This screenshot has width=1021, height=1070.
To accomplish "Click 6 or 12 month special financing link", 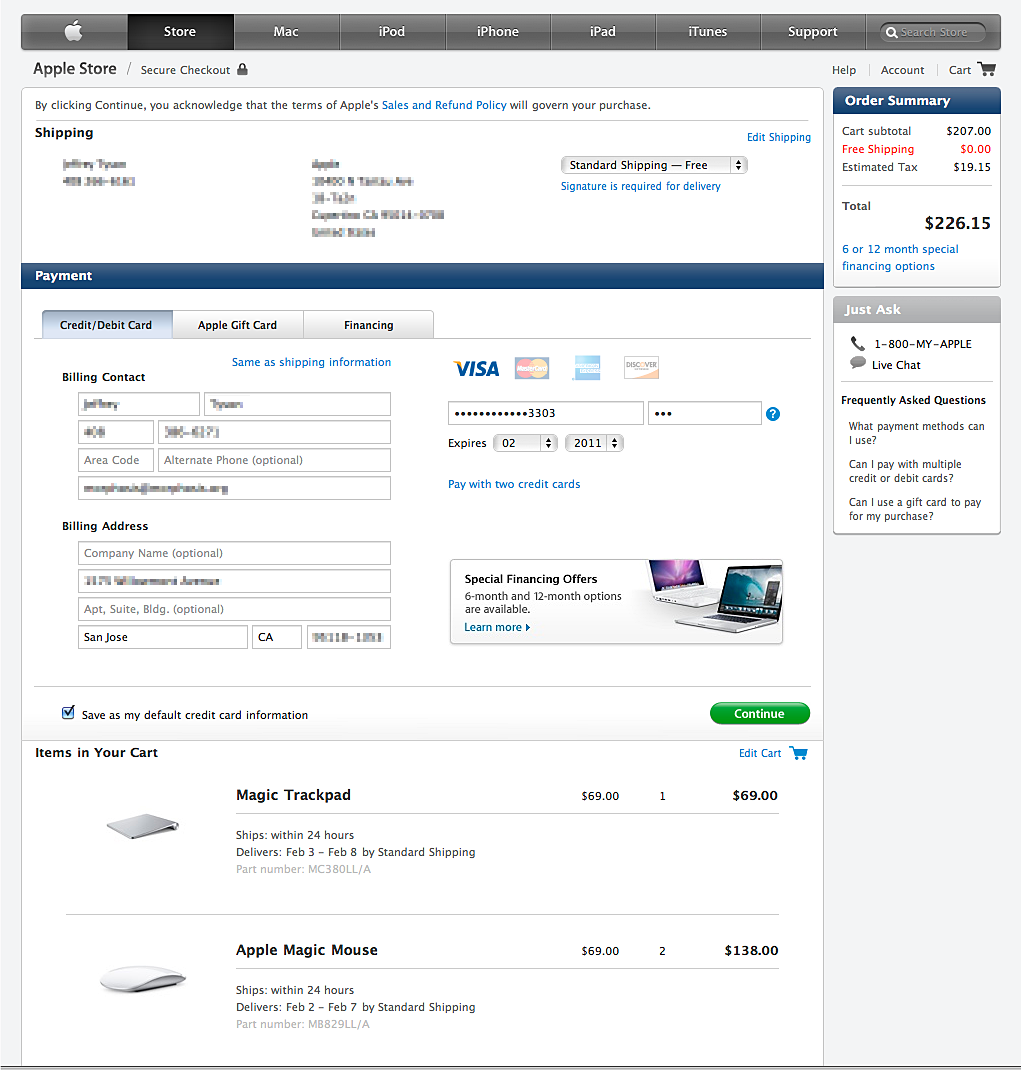I will point(900,257).
